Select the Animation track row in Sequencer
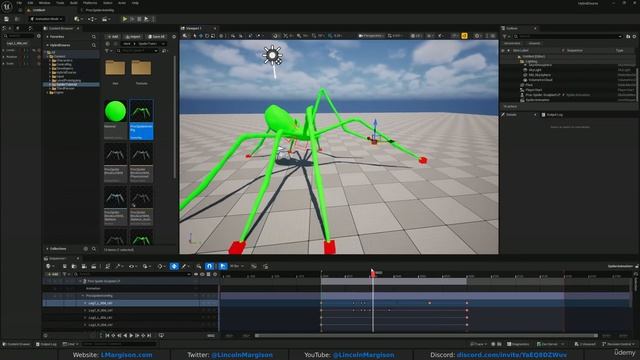640x360 pixels. point(131,289)
